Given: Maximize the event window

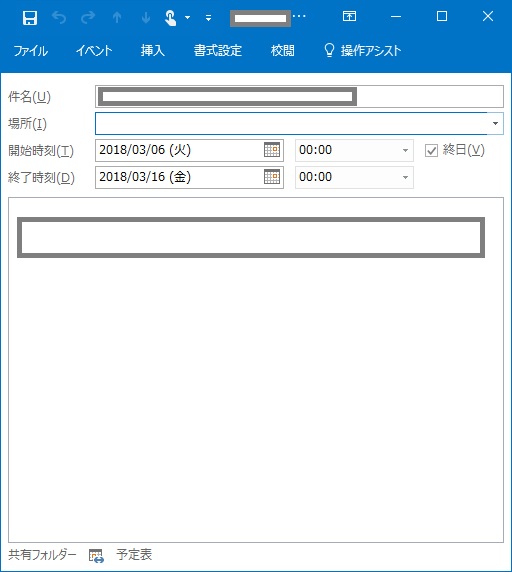Looking at the screenshot, I should point(442,16).
